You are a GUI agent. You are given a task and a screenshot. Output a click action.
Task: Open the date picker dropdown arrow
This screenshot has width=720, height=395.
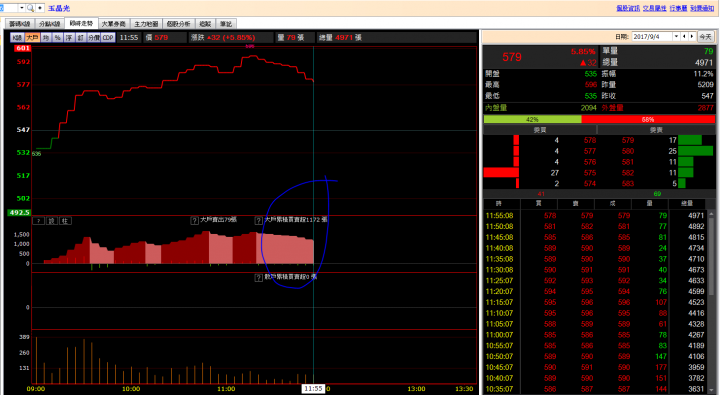tap(676, 37)
